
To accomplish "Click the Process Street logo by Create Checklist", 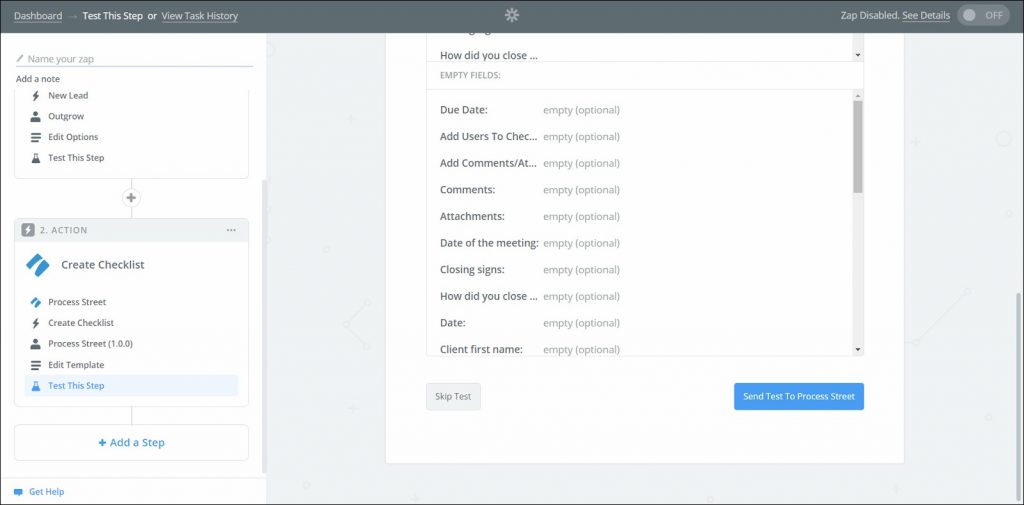I will 37,265.
